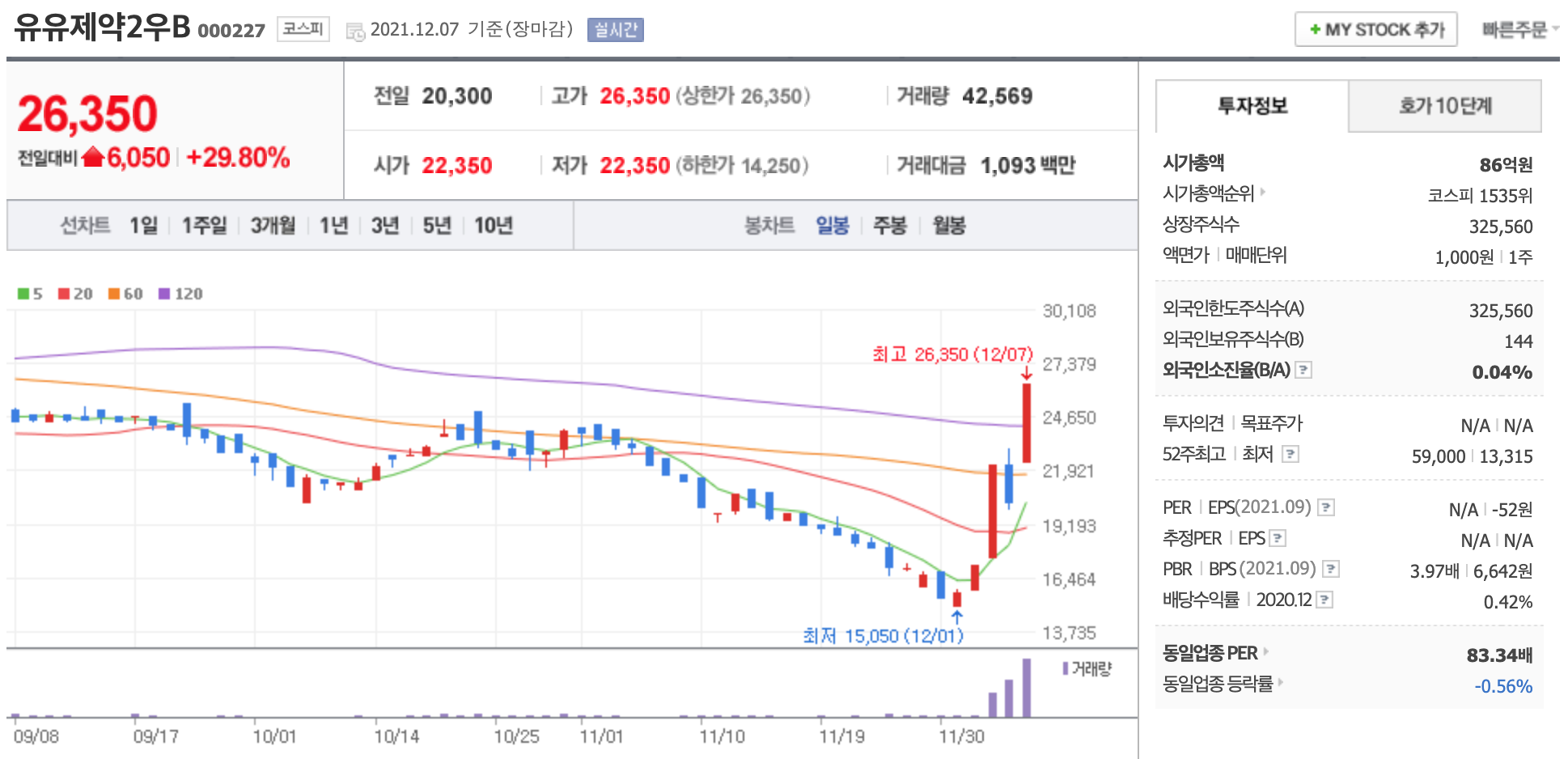This screenshot has width=1568, height=759.
Task: Select the 1년 line chart period
Action: click(x=333, y=225)
